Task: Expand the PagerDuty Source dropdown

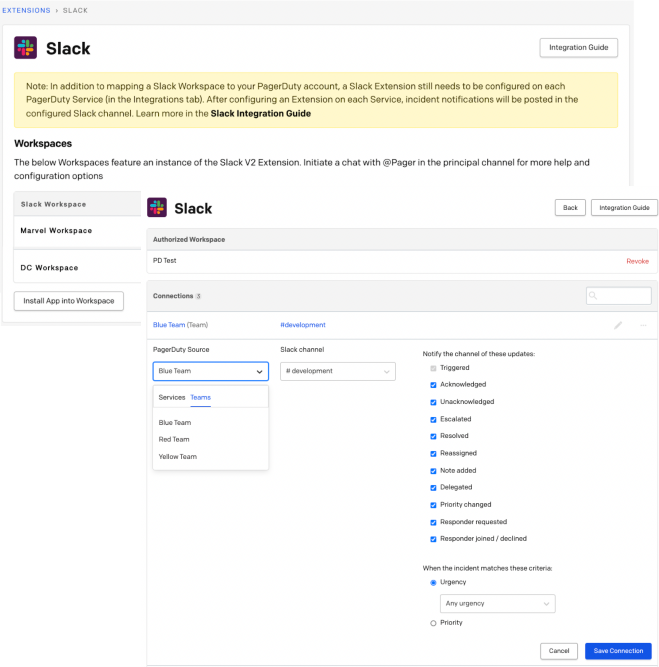Action: [x=211, y=371]
